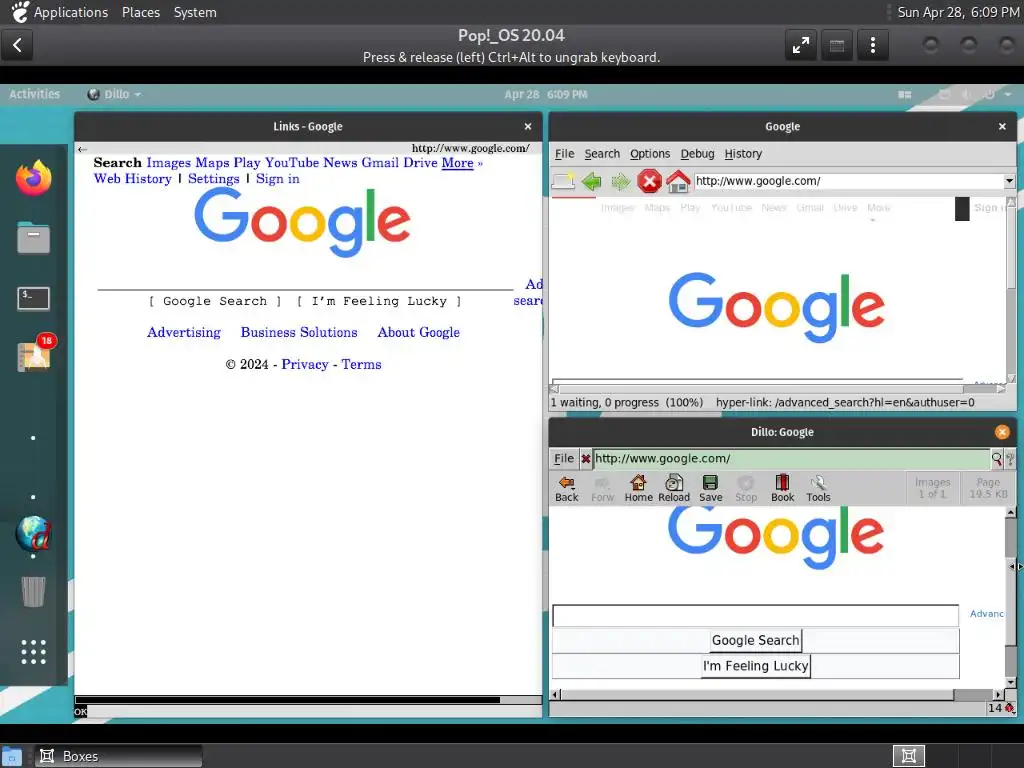Screen dimensions: 1024x768
Task: Open Terminal from the dock
Action: coord(33,298)
